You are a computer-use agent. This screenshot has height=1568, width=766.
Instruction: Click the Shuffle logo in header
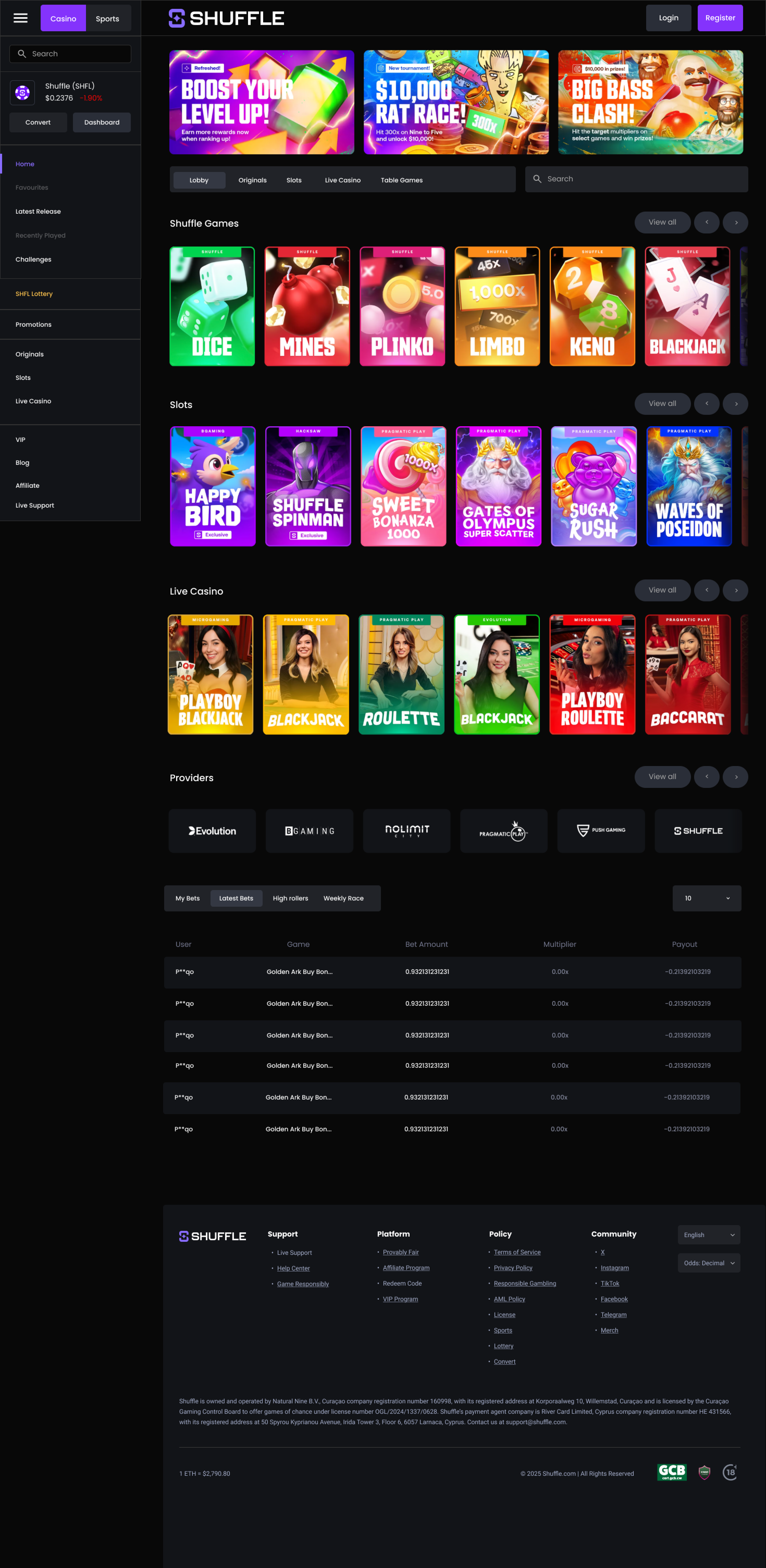226,18
